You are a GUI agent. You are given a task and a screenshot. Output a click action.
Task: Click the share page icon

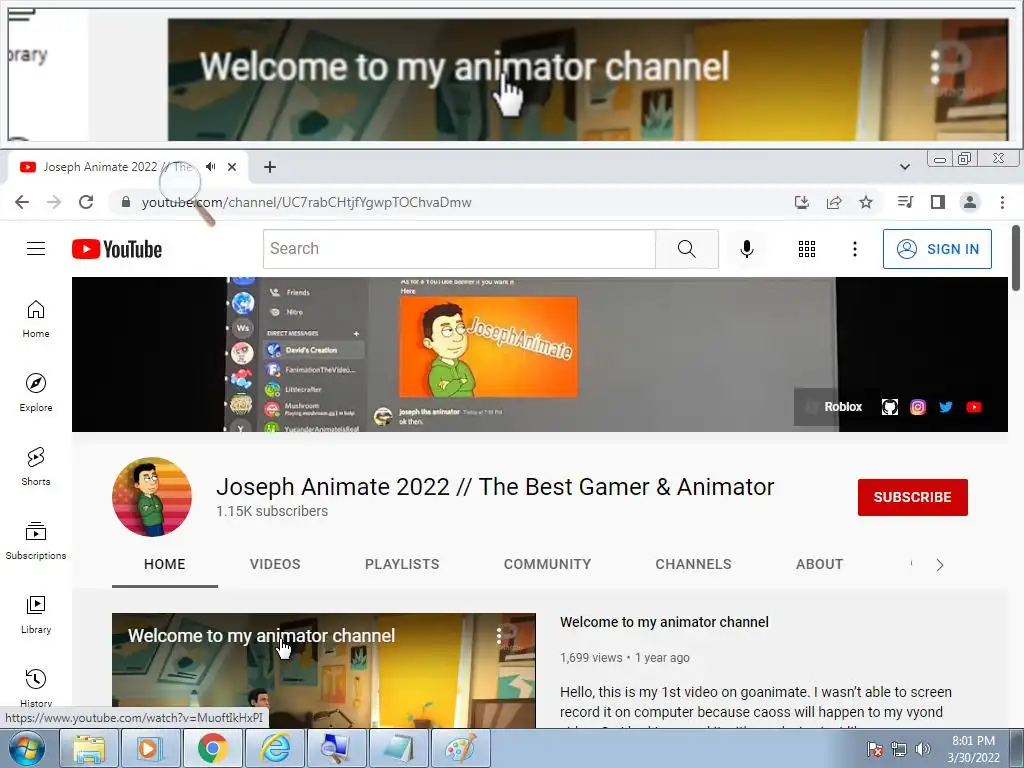pos(834,202)
